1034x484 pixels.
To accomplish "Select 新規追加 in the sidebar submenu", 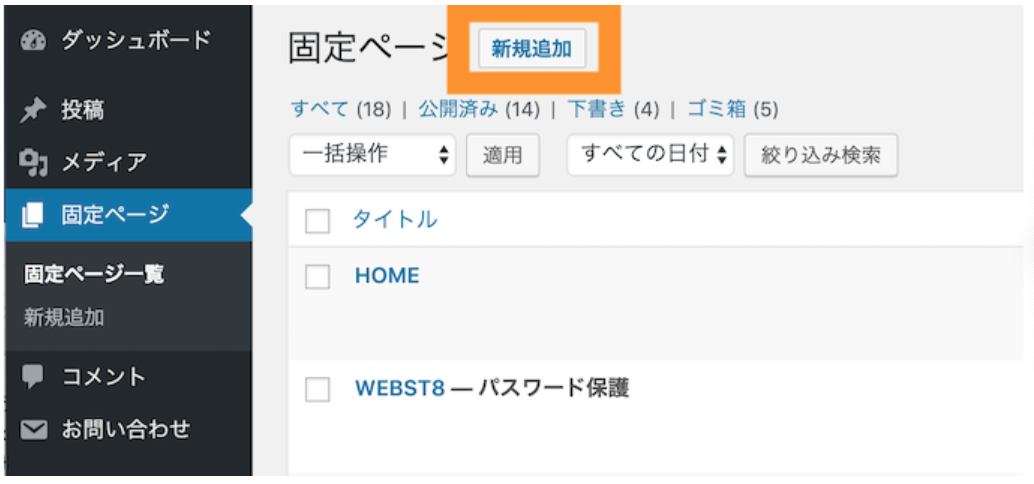I will (64, 318).
